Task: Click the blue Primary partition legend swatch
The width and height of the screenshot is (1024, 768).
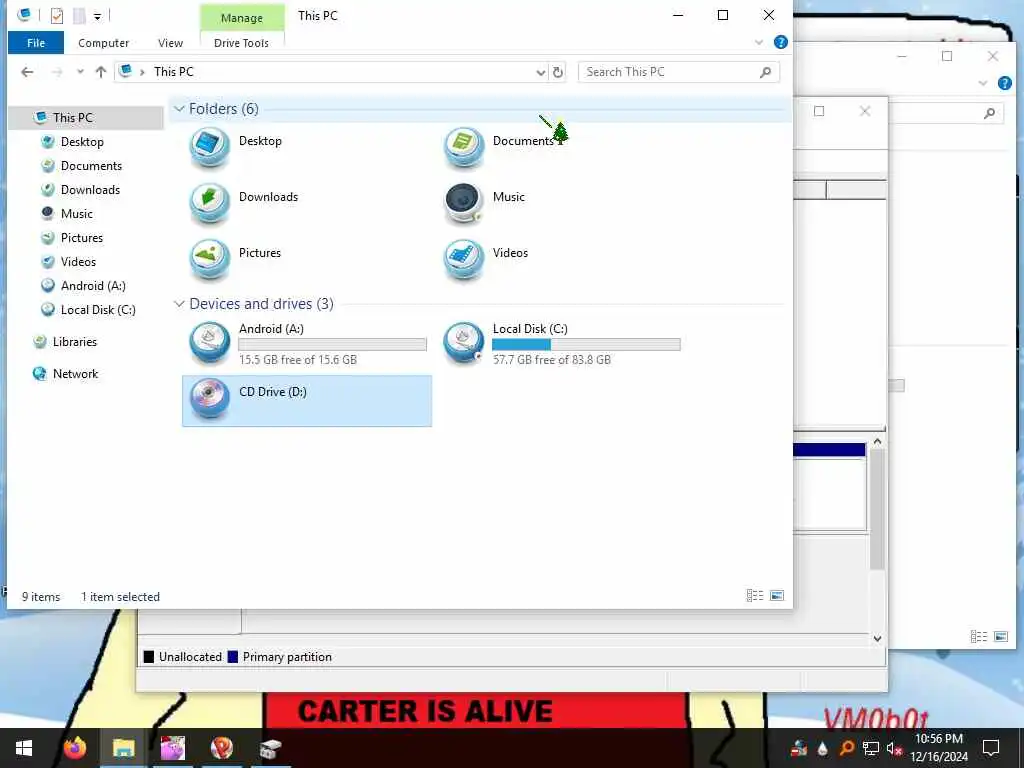Action: tap(232, 657)
